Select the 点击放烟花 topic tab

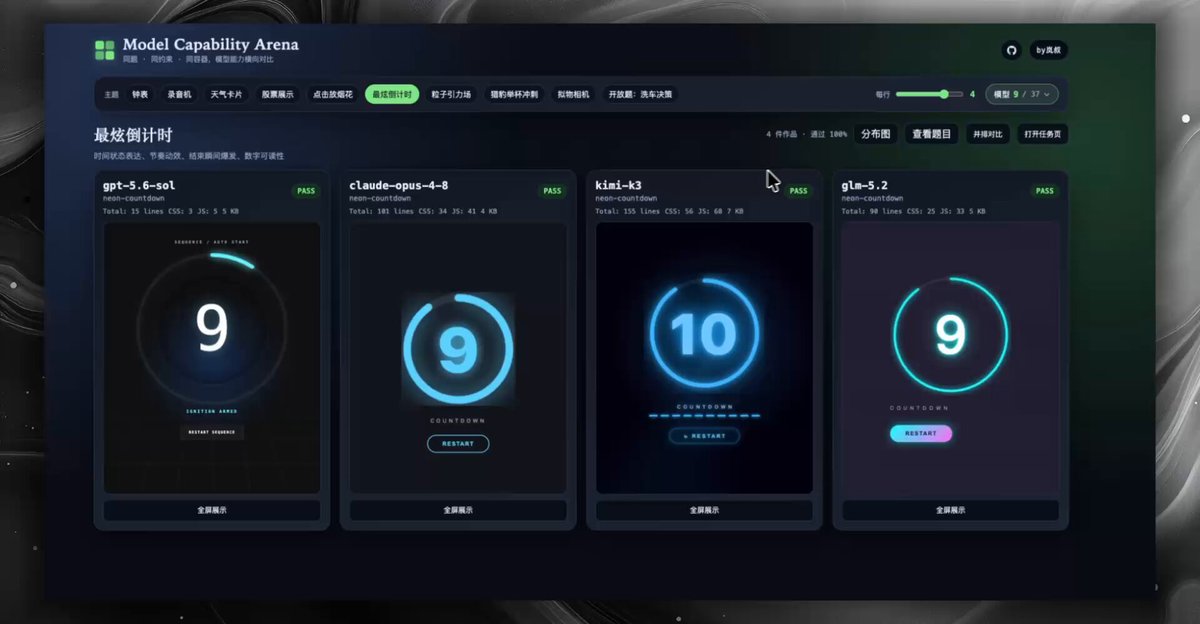[x=332, y=94]
